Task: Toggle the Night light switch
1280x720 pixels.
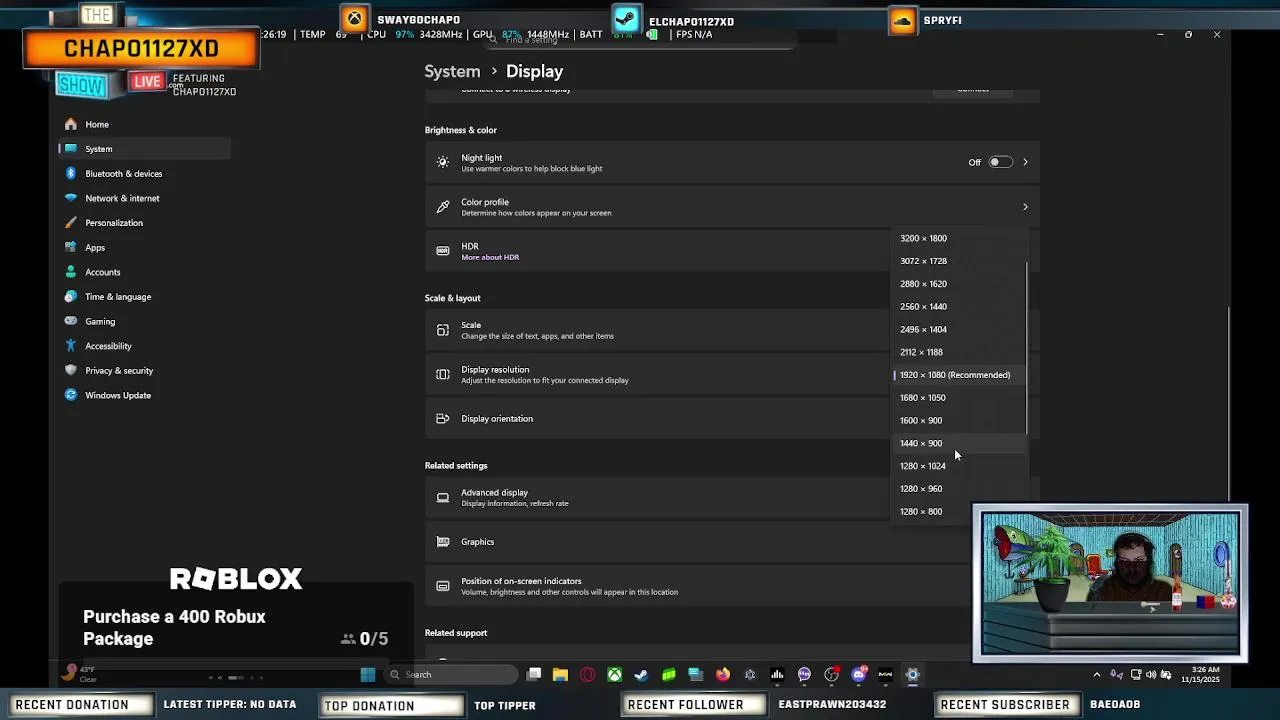Action: click(x=1000, y=162)
